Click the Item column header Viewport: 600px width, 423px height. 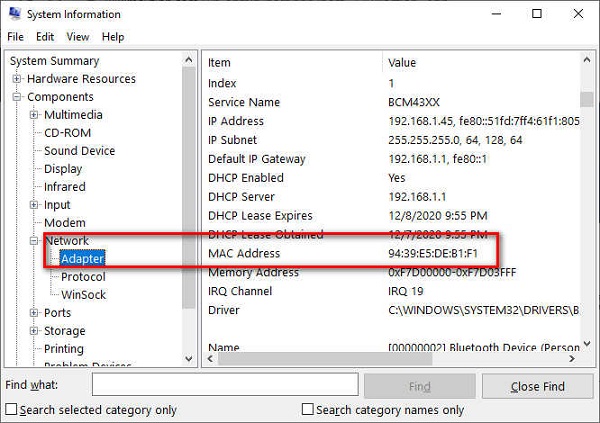click(292, 62)
